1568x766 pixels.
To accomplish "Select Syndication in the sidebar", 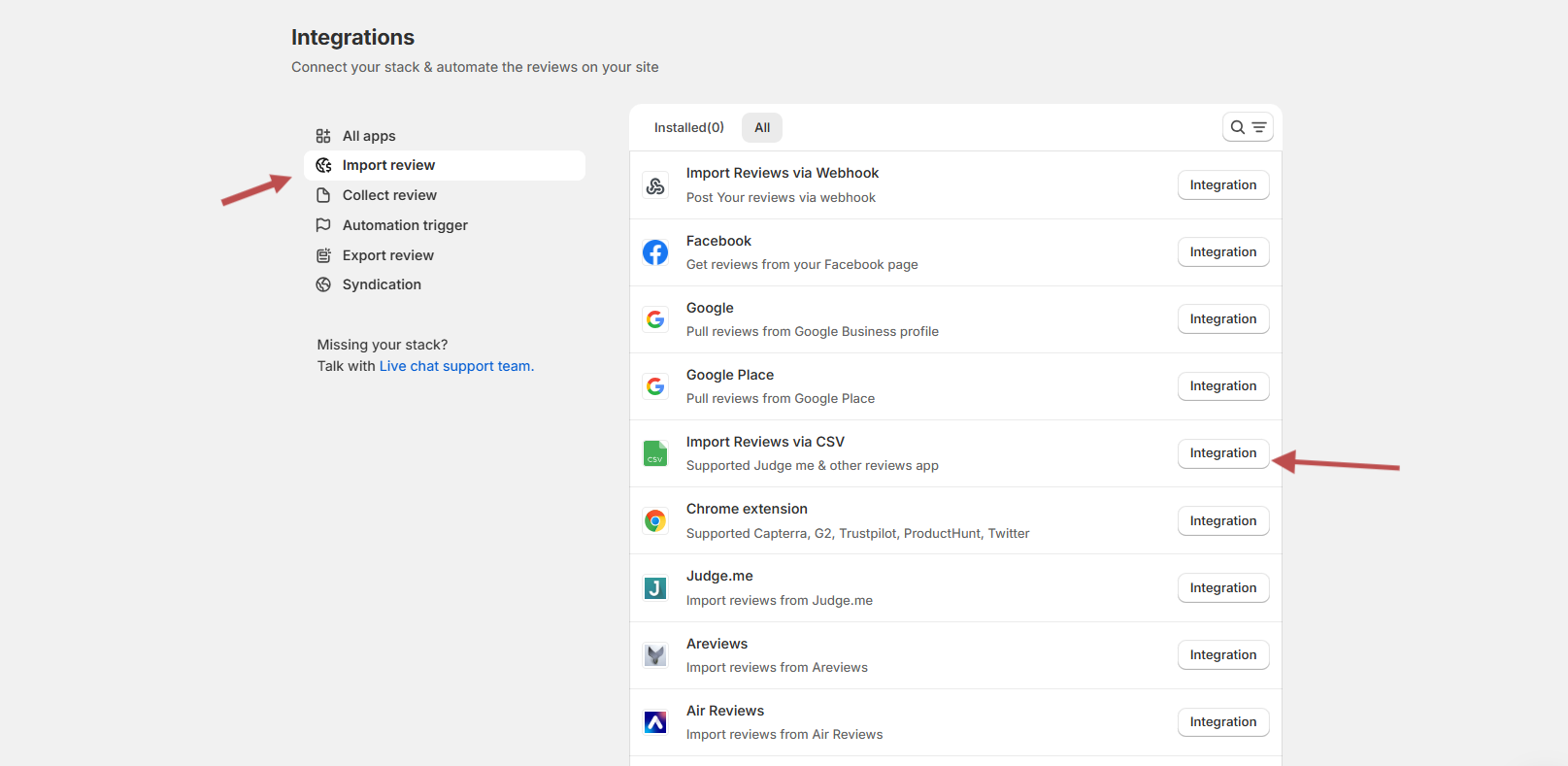I will point(382,284).
